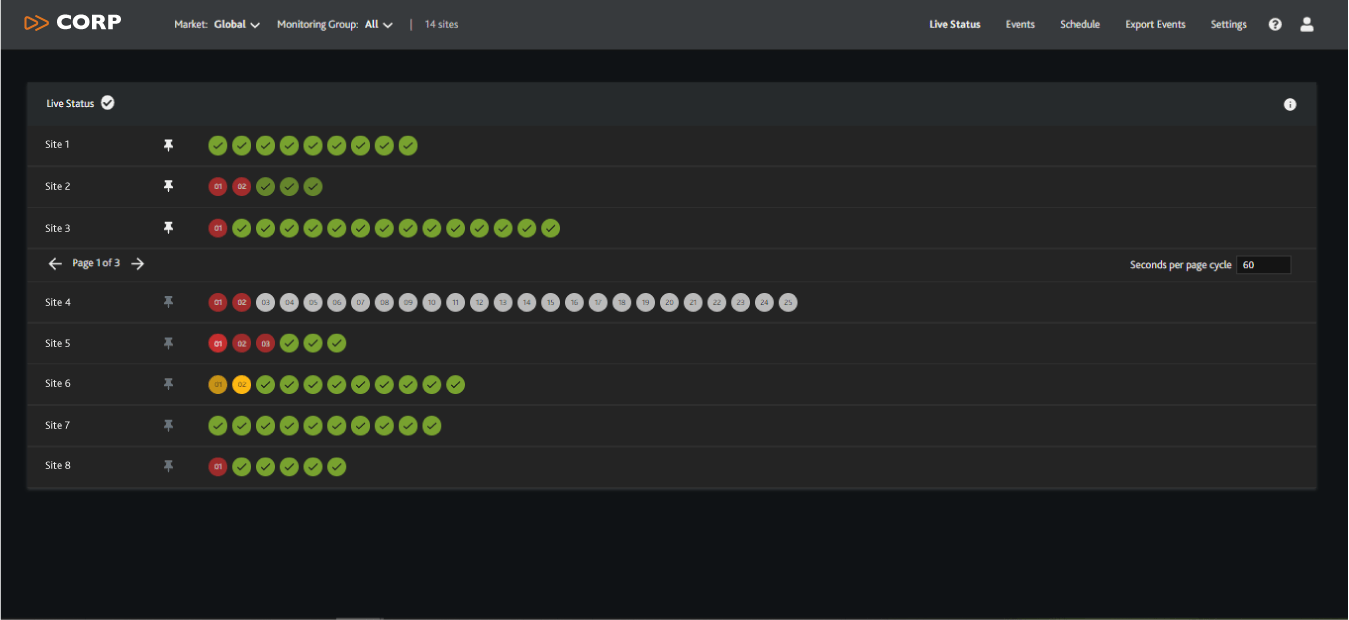This screenshot has height=620, width=1349.
Task: Click the Site 7 row label
Action: coord(58,425)
